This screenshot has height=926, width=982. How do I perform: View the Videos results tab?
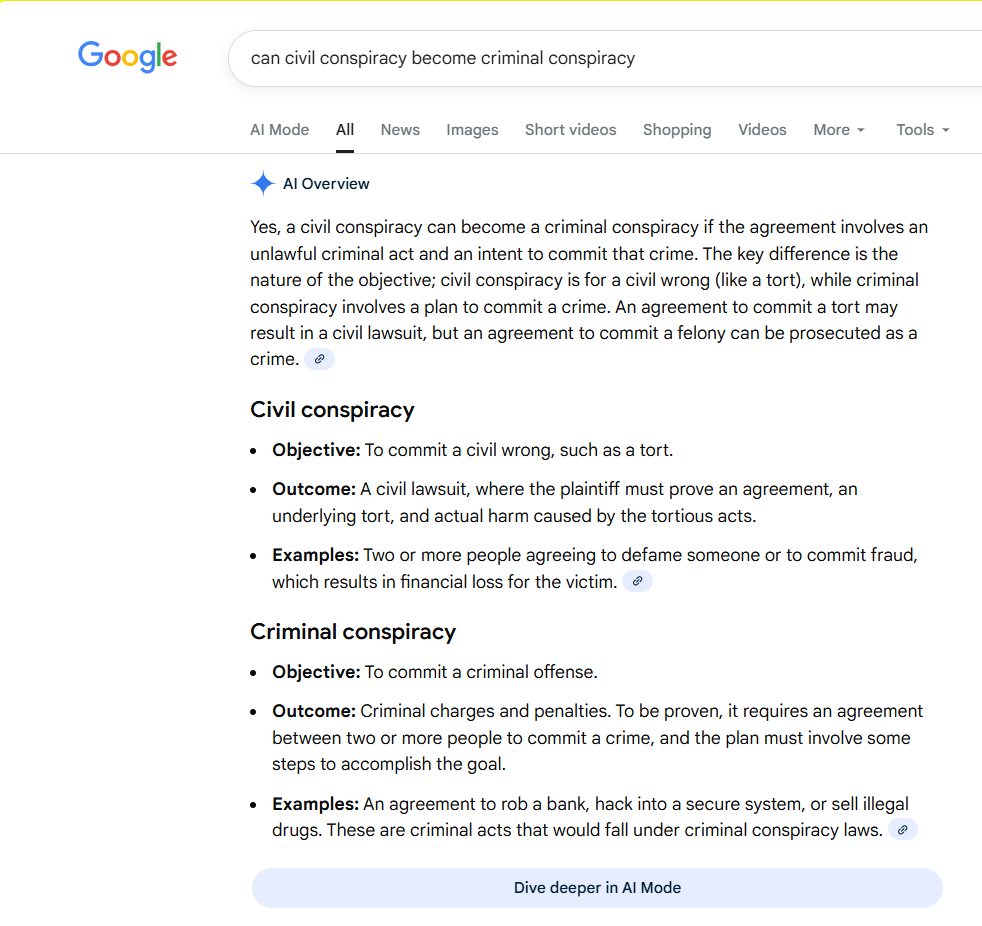click(762, 130)
